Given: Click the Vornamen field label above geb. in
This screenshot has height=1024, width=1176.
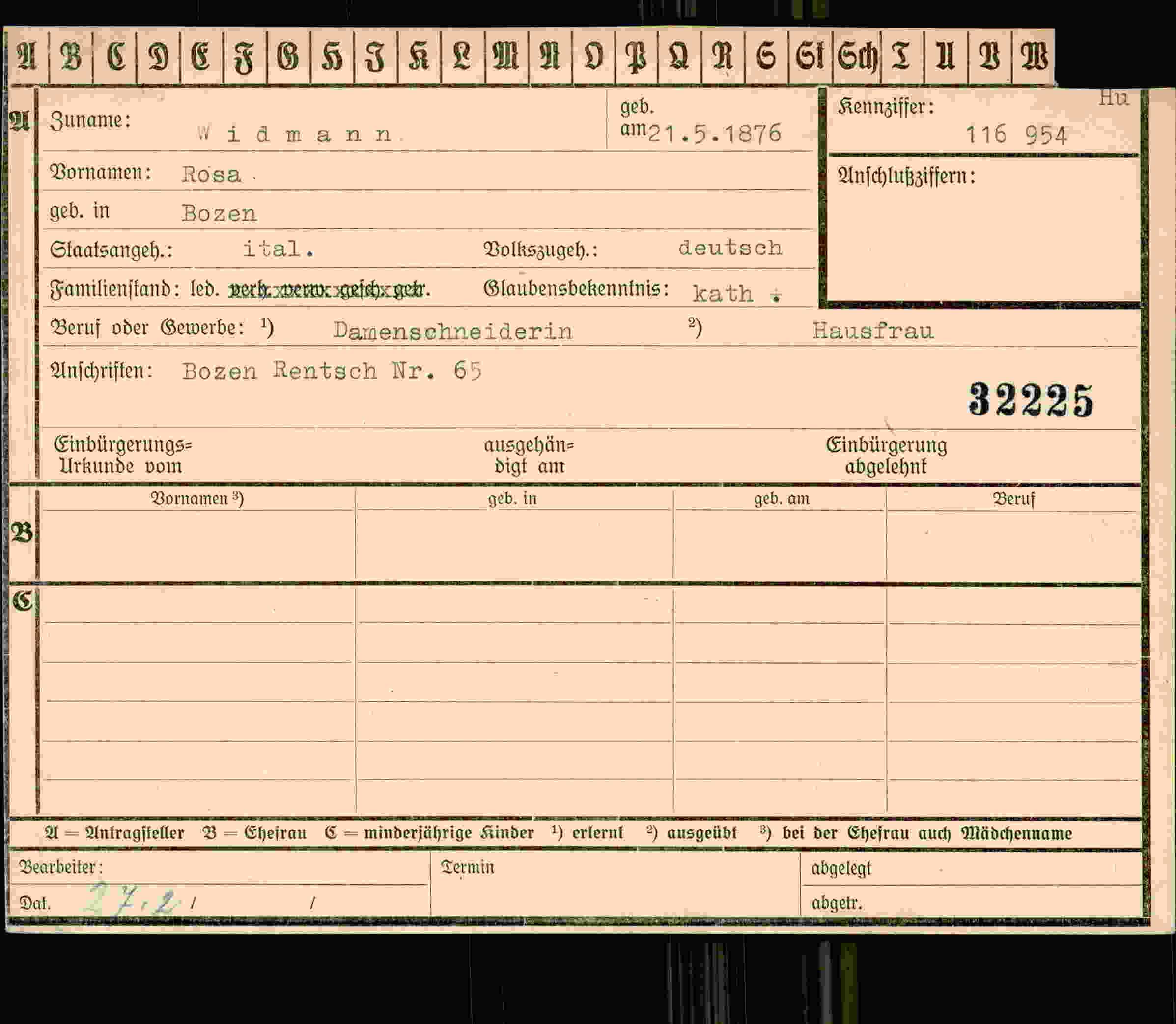Looking at the screenshot, I should [x=101, y=172].
